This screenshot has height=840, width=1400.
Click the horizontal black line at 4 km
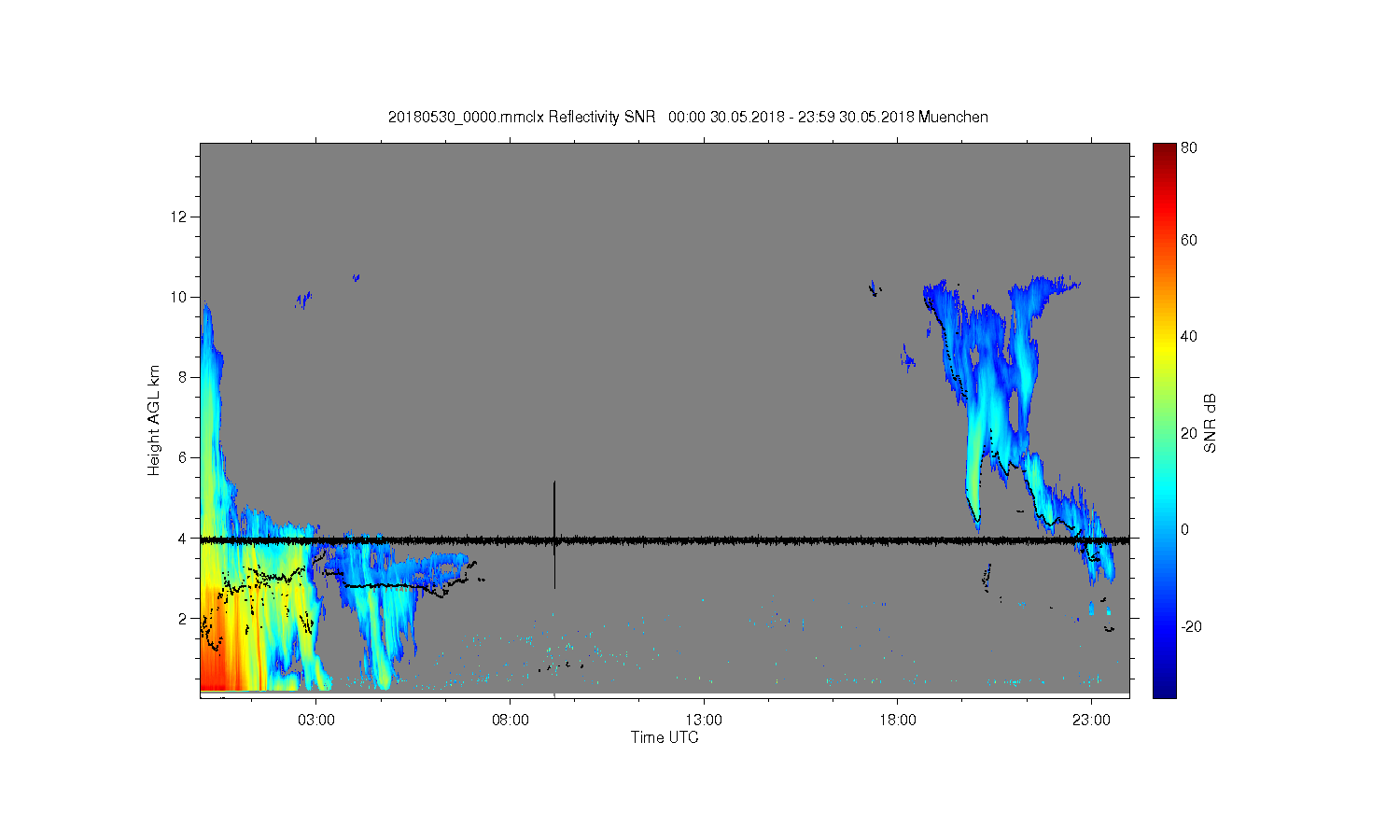[x=665, y=539]
